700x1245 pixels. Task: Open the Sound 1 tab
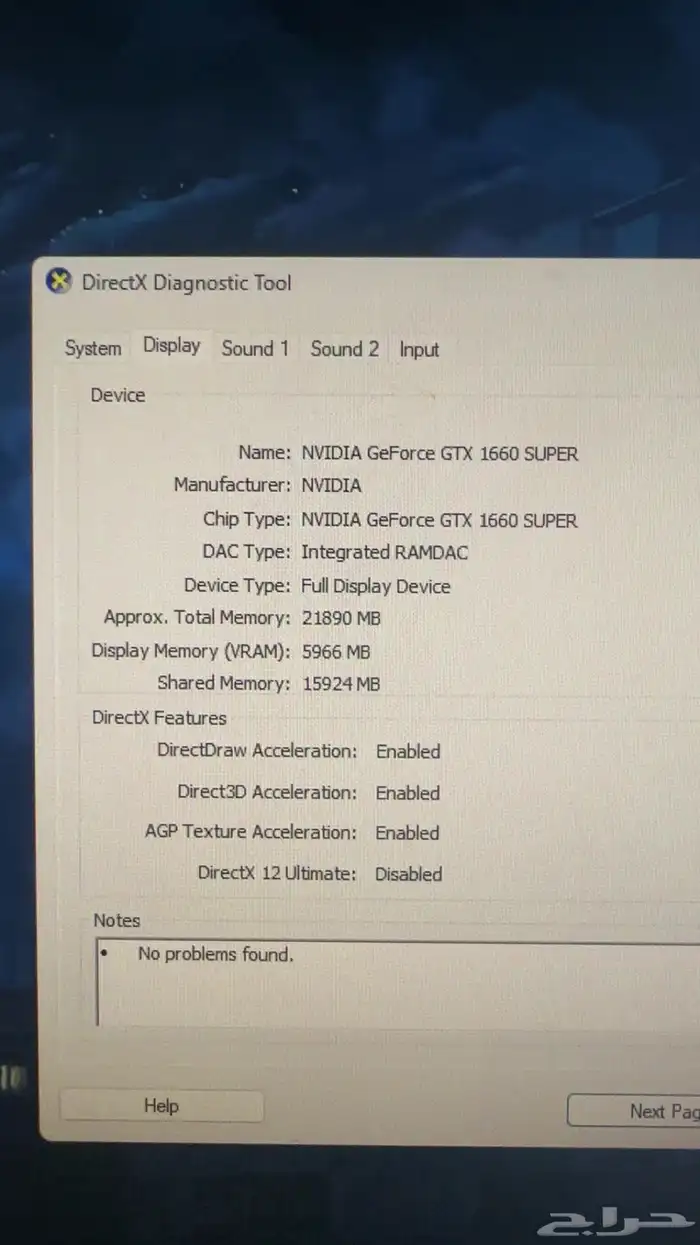pyautogui.click(x=255, y=348)
